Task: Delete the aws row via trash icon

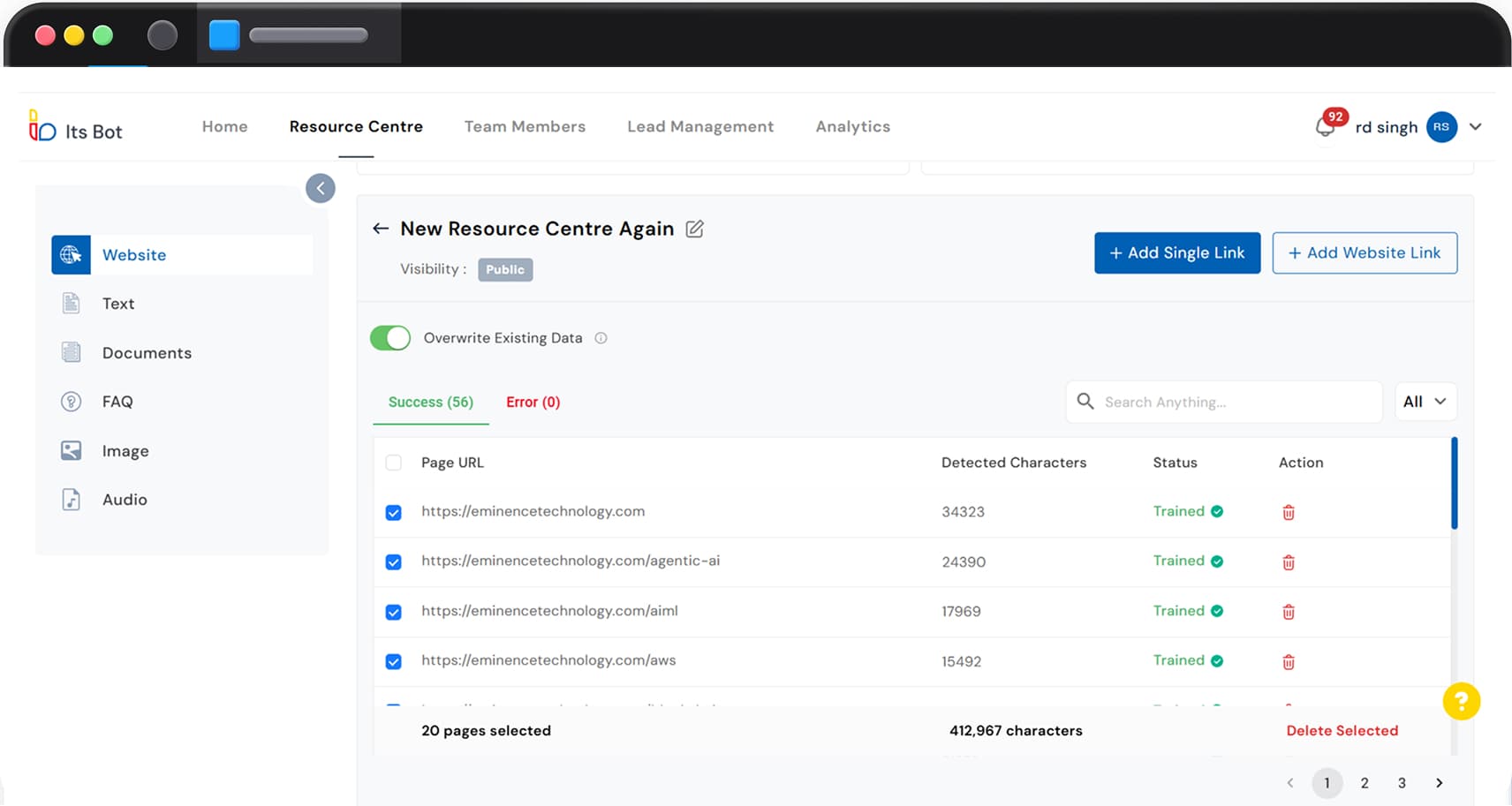Action: 1289,662
